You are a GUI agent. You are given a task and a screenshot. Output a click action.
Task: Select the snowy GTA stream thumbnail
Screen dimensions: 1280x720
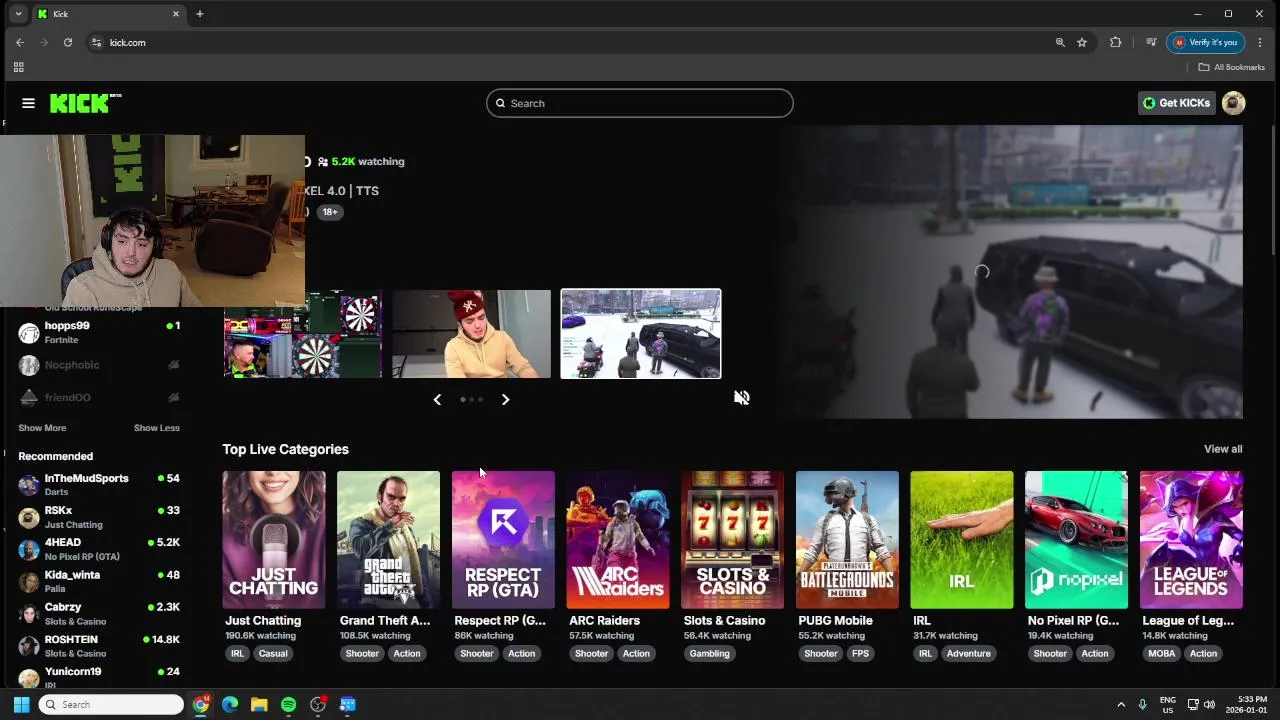click(x=641, y=334)
